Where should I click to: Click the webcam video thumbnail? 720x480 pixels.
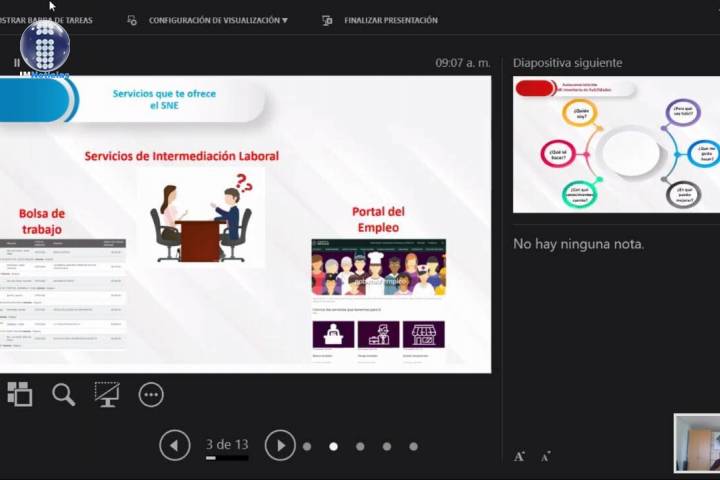[x=696, y=442]
